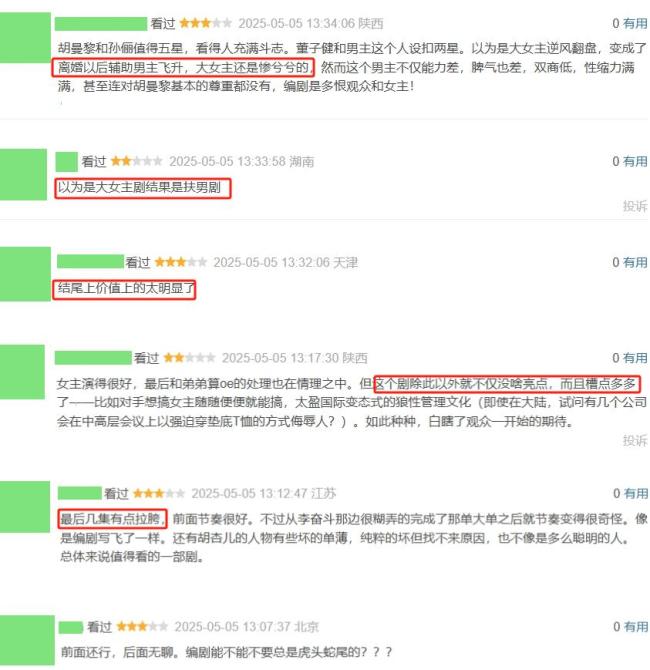Open the username on the Tianjin review
650x670 pixels.
click(x=90, y=262)
